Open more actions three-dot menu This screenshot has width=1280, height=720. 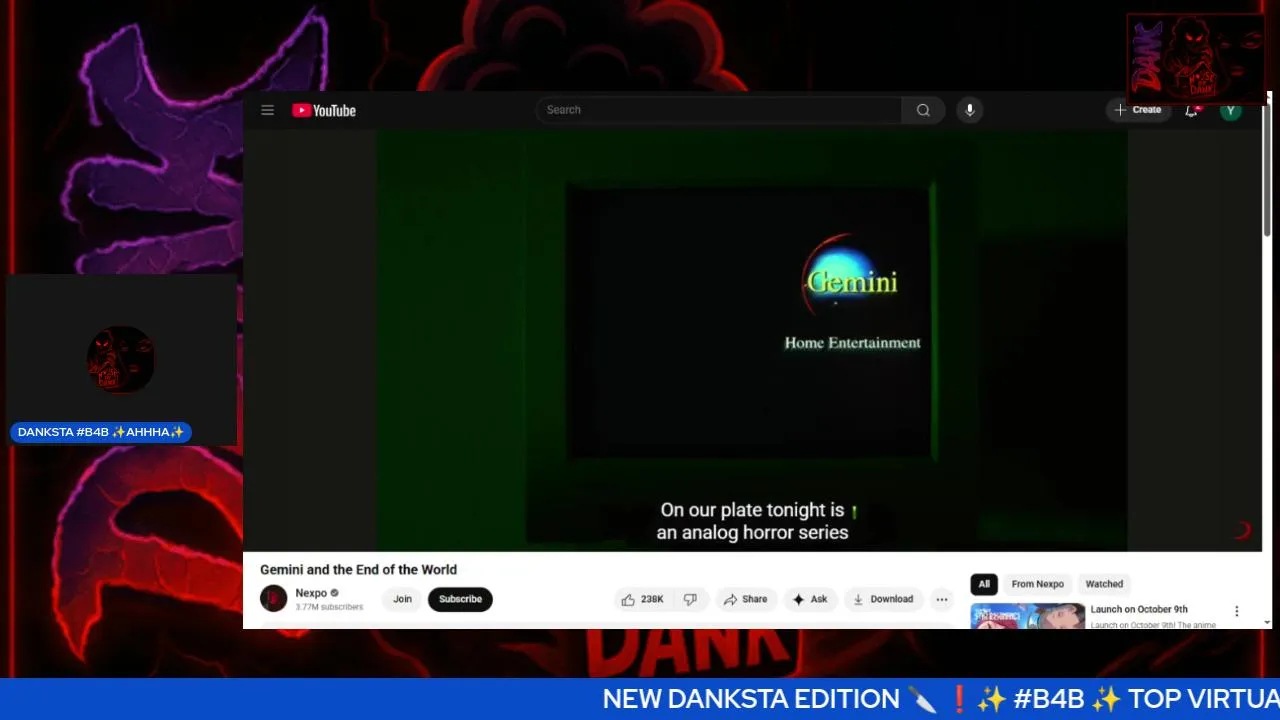click(x=942, y=599)
